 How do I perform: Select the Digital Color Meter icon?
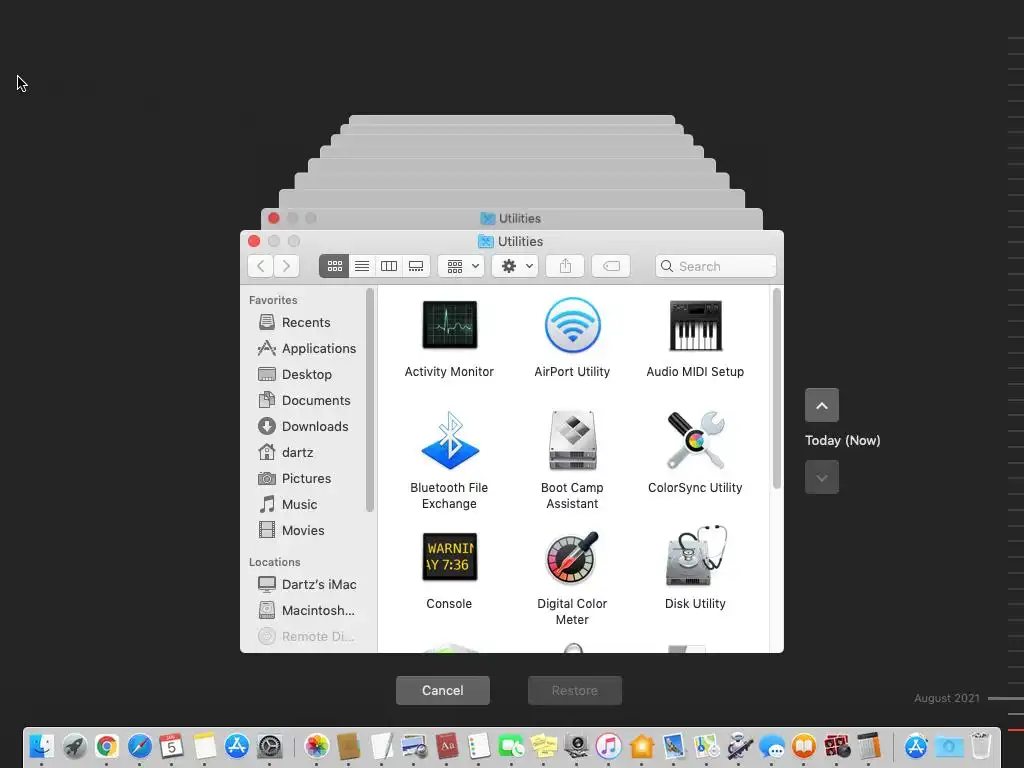[x=572, y=556]
